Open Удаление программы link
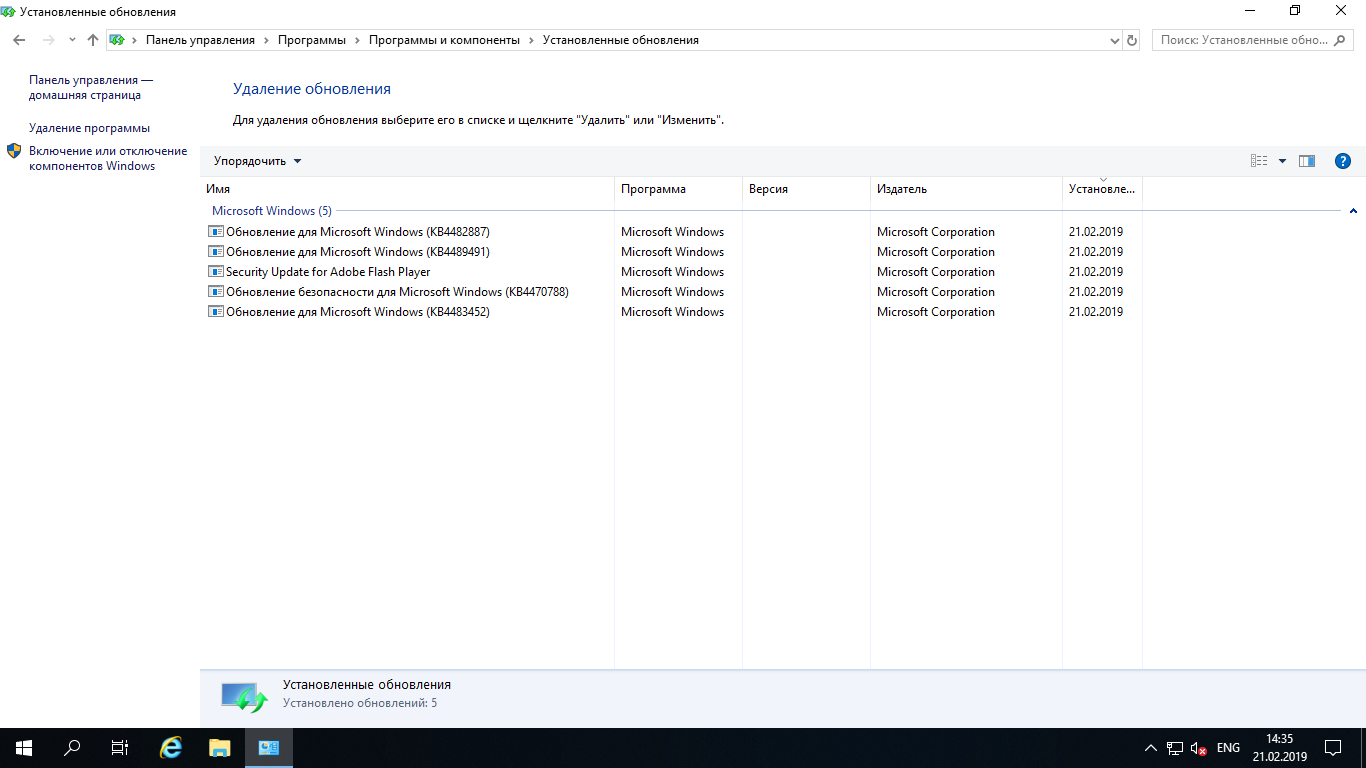Image resolution: width=1366 pixels, height=768 pixels. (89, 128)
